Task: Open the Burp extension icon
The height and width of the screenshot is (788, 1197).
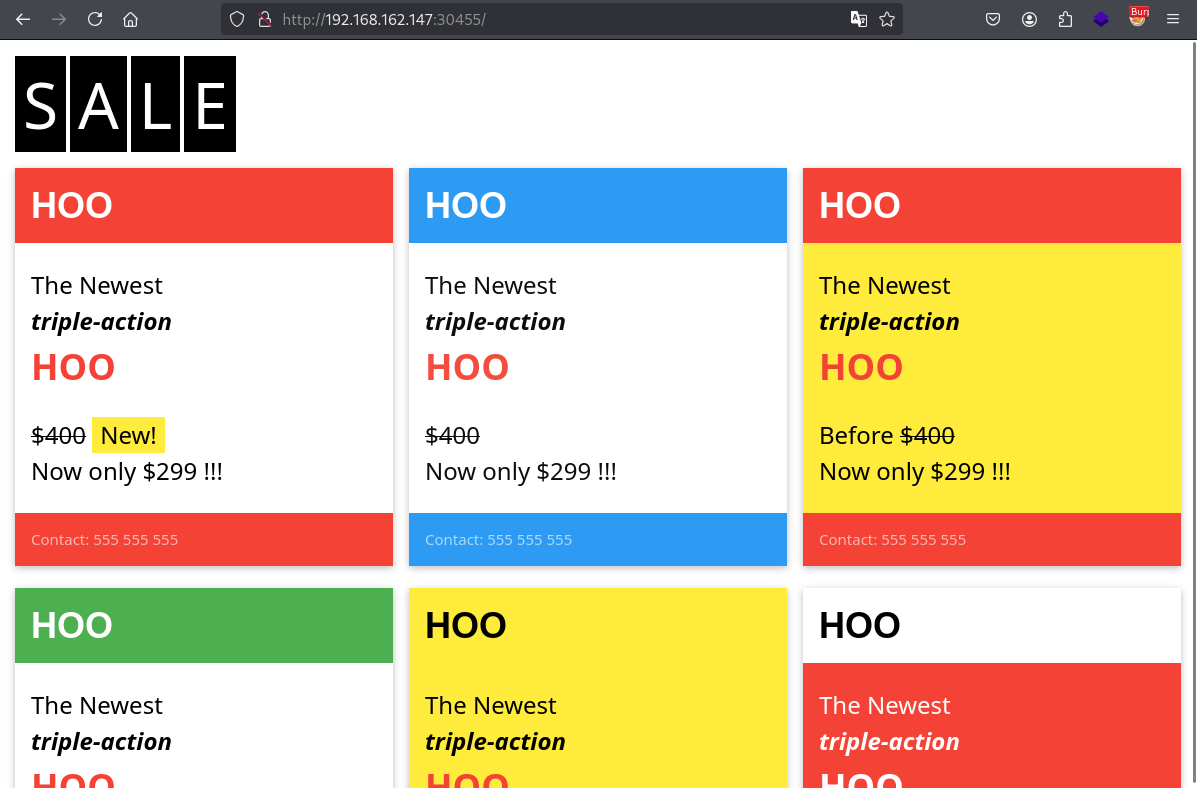Action: pos(1137,18)
